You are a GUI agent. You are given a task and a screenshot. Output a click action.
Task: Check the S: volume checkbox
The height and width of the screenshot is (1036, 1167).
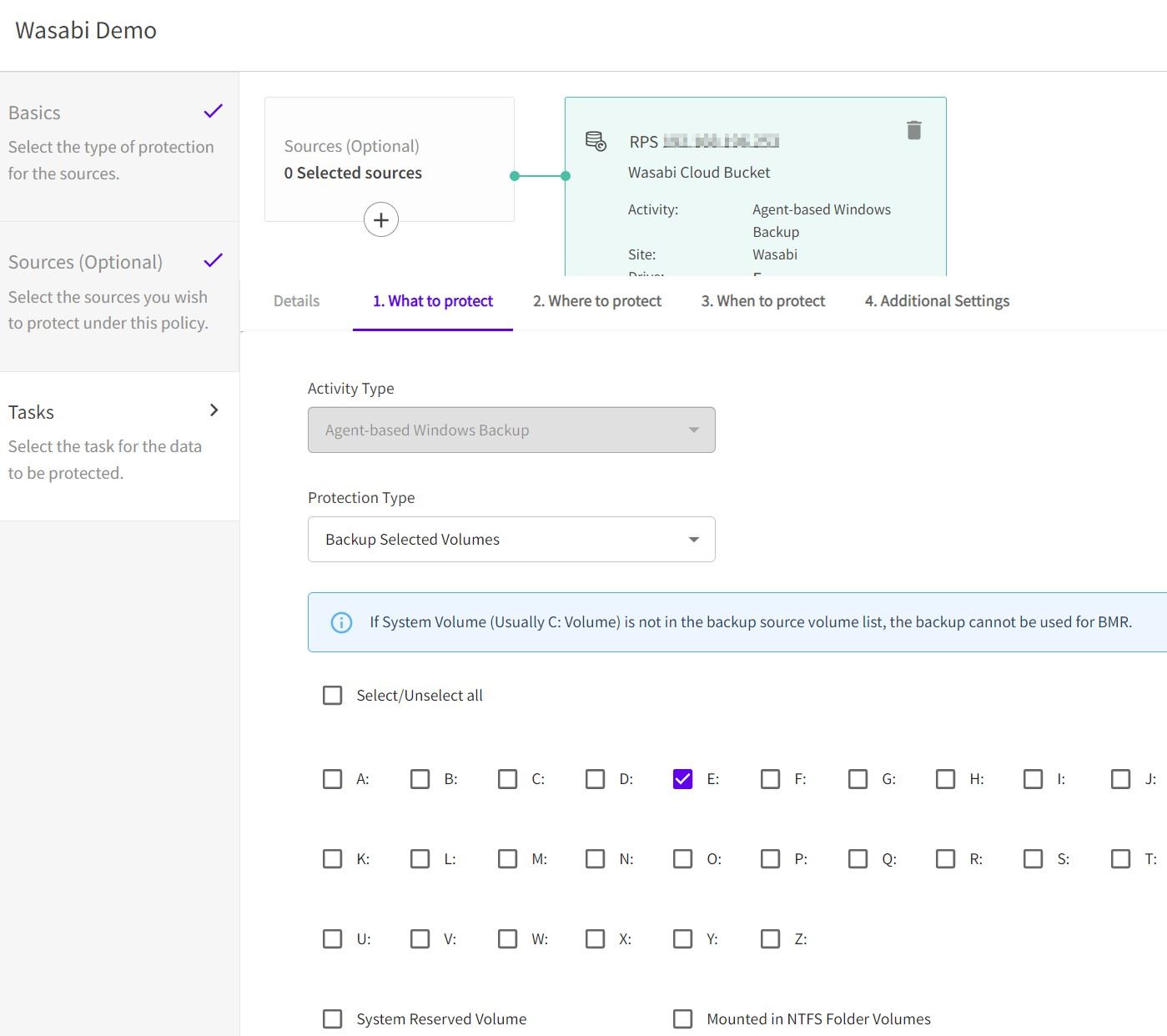point(1033,859)
